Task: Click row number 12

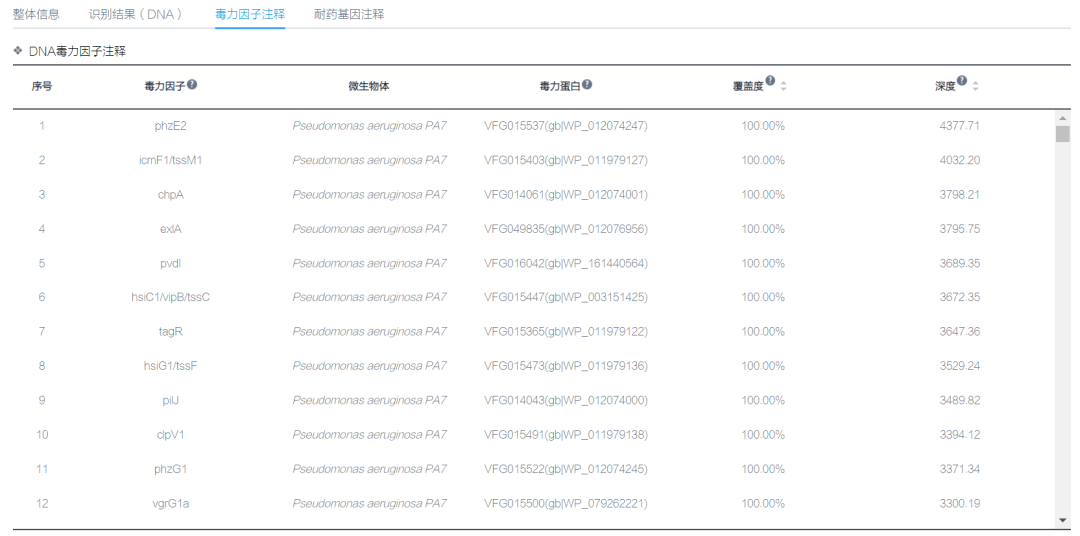Action: pyautogui.click(x=42, y=504)
